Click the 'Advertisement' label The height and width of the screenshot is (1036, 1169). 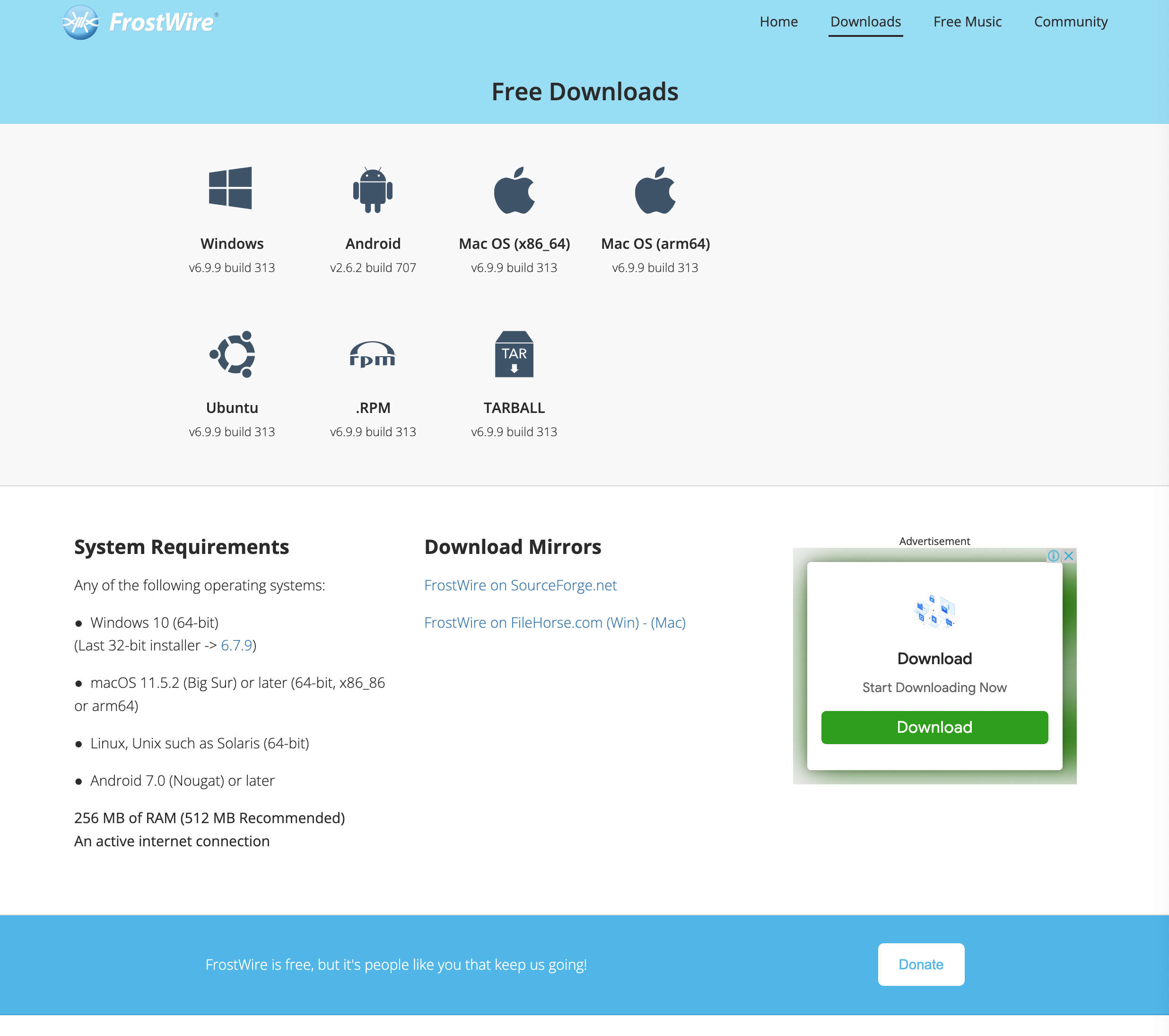pyautogui.click(x=934, y=541)
